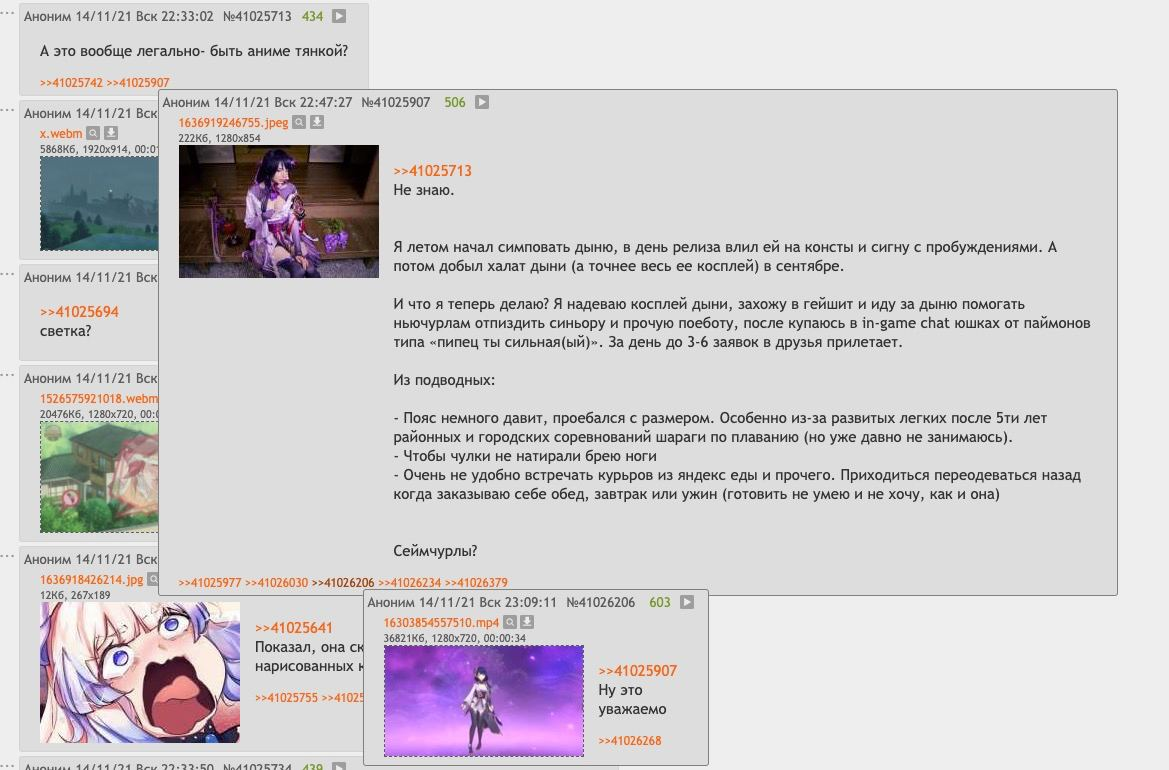Expand the screaming anime face thumbnail
Image resolution: width=1169 pixels, height=770 pixels.
coord(140,672)
